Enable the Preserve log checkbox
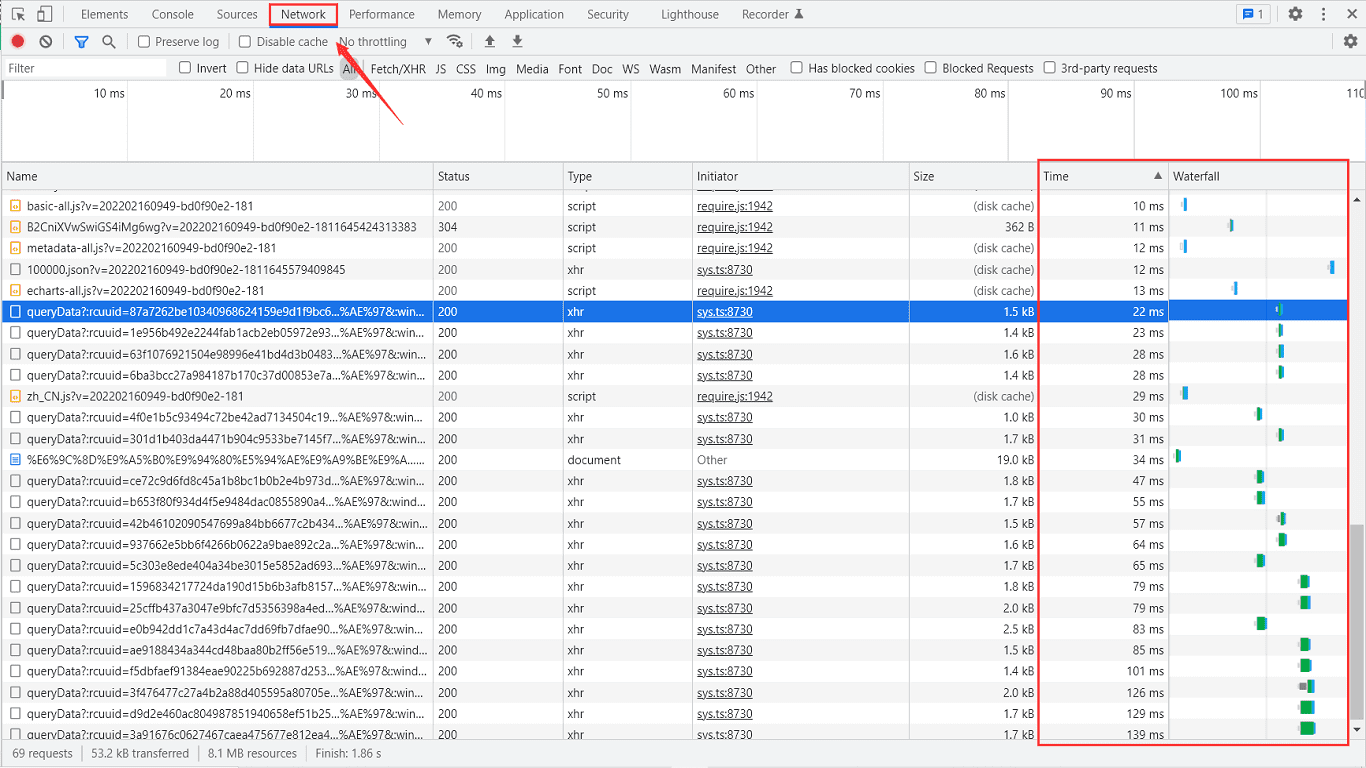The height and width of the screenshot is (768, 1366). pos(144,41)
